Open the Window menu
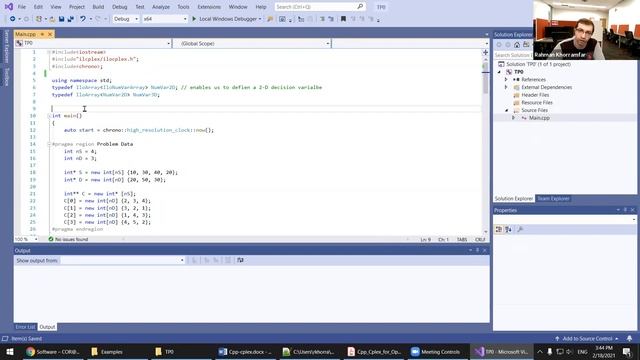The image size is (640, 360). [238, 7]
